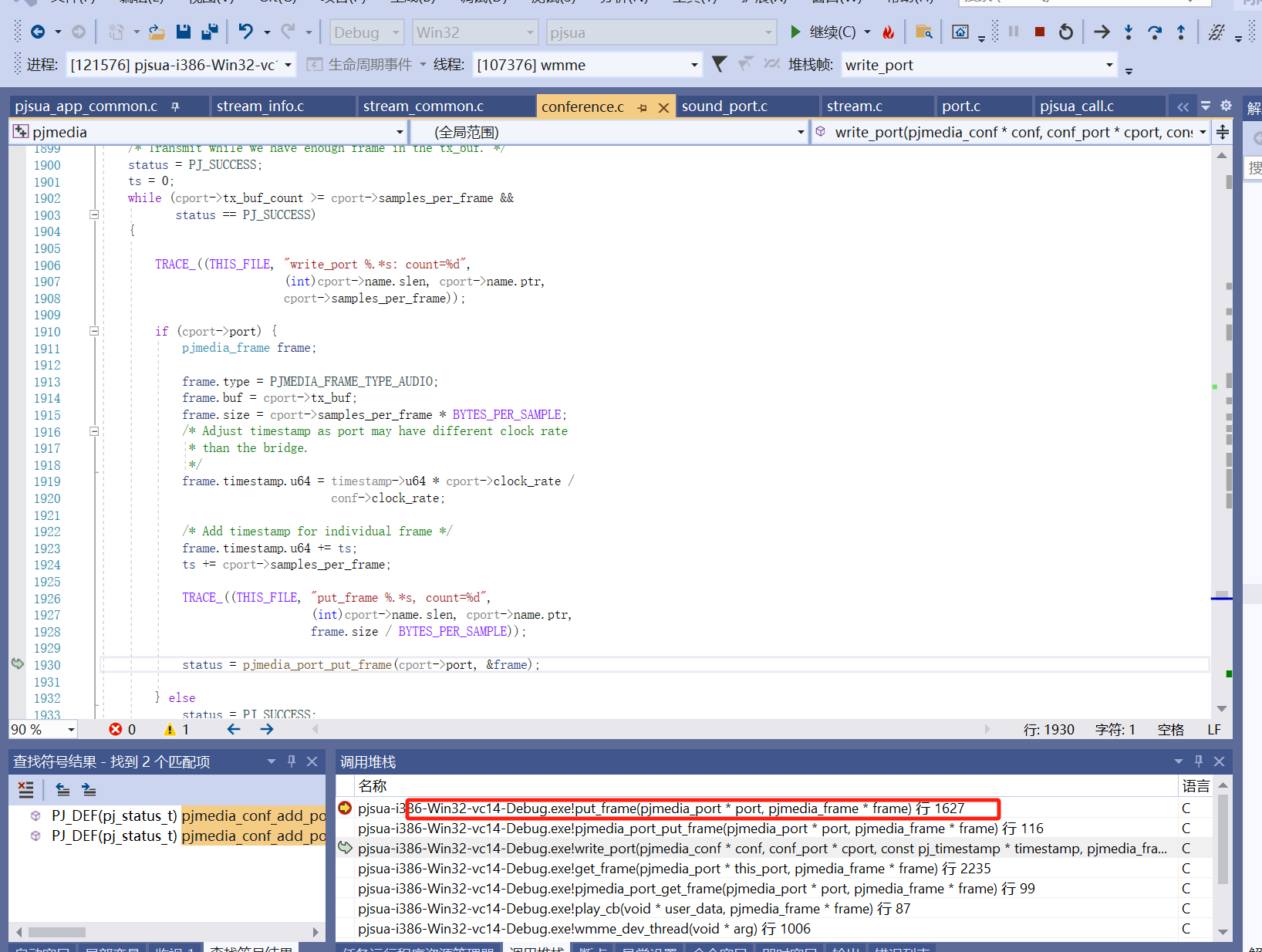Click the Continue (继续) button
1262x952 pixels.
(824, 32)
